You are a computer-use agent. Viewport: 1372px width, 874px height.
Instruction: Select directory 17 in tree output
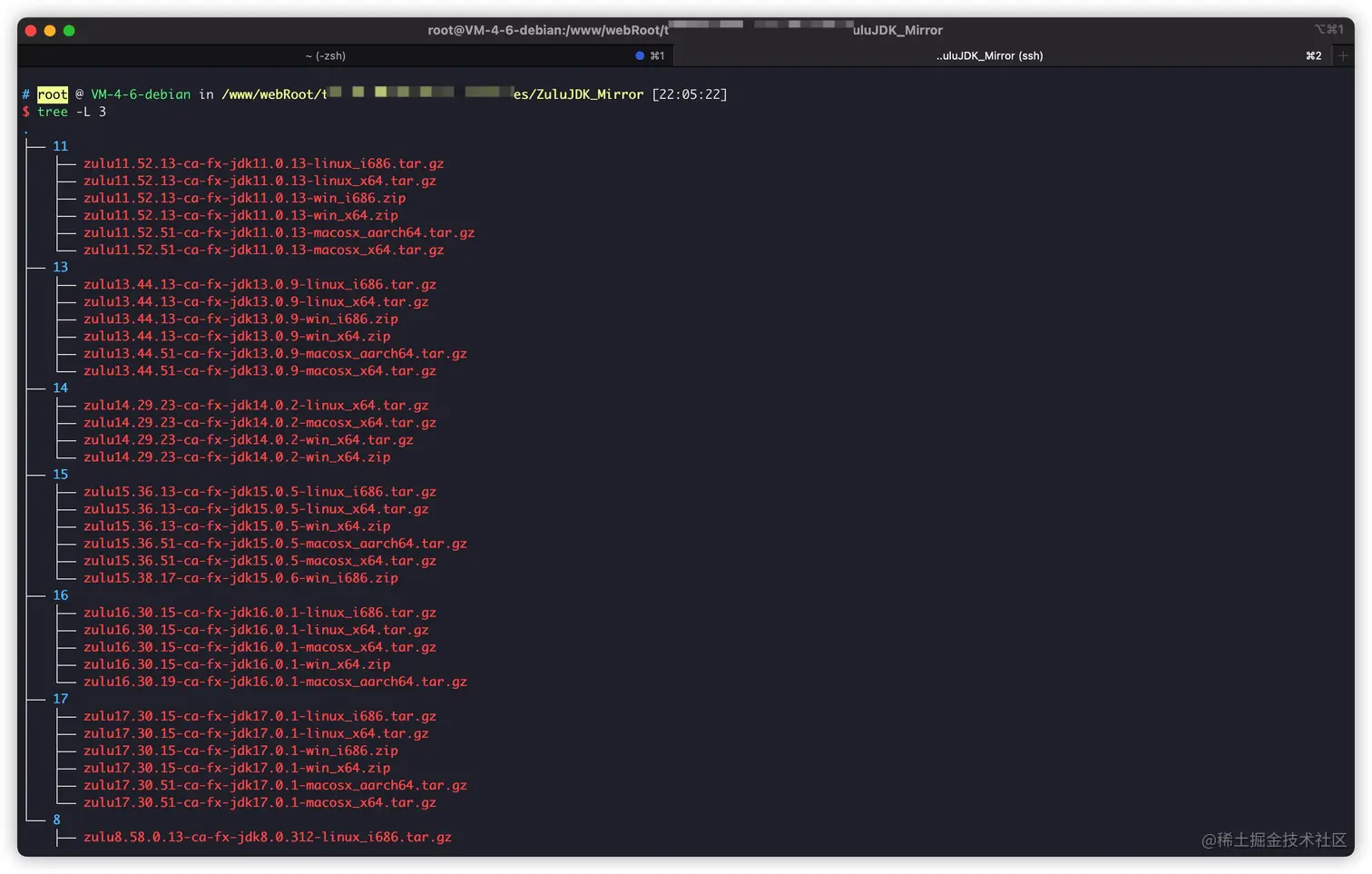click(60, 699)
